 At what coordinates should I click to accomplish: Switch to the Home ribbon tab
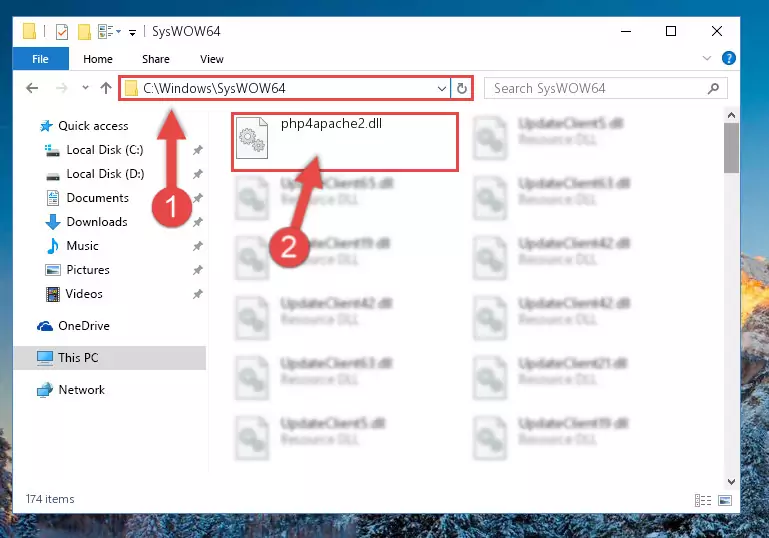[98, 59]
